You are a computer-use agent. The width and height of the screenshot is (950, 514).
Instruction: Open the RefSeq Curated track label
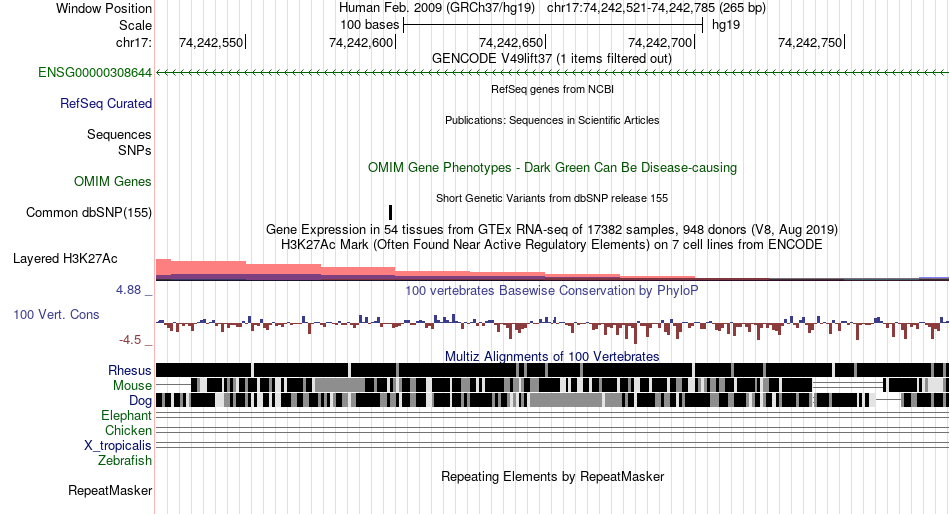tap(106, 104)
